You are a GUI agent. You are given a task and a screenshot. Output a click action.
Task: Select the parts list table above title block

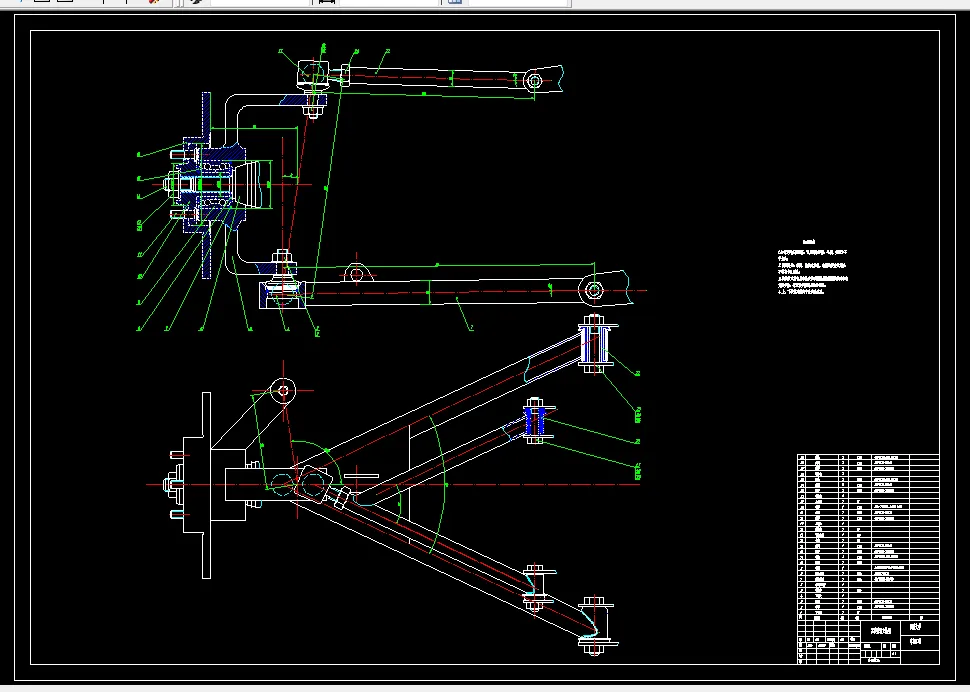868,537
